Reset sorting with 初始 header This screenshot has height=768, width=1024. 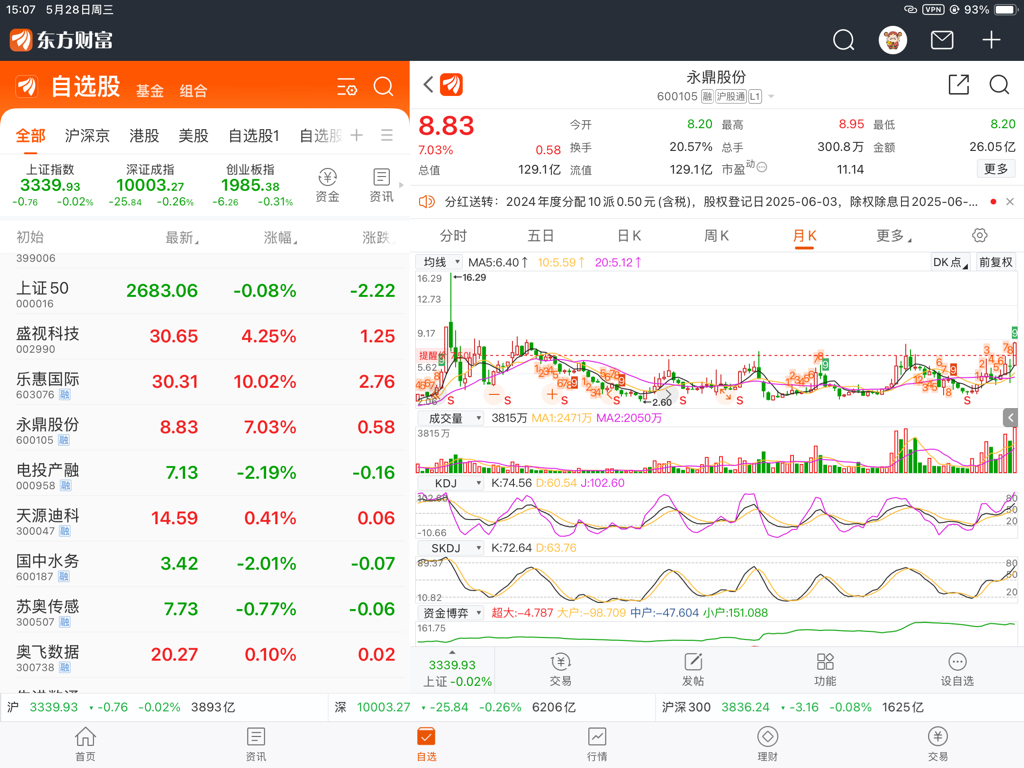[x=30, y=238]
